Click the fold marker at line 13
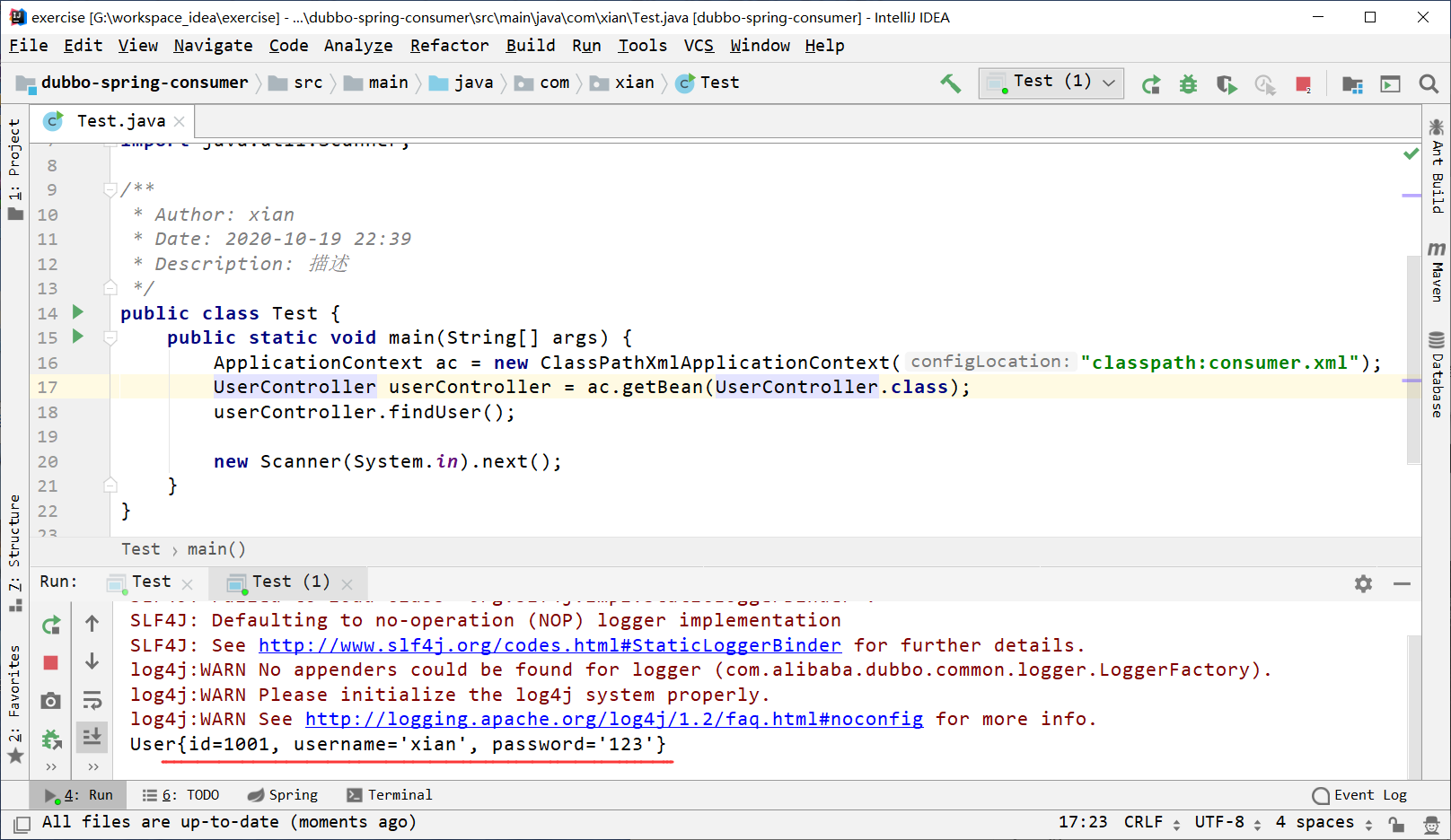This screenshot has height=840, width=1451. tap(110, 288)
